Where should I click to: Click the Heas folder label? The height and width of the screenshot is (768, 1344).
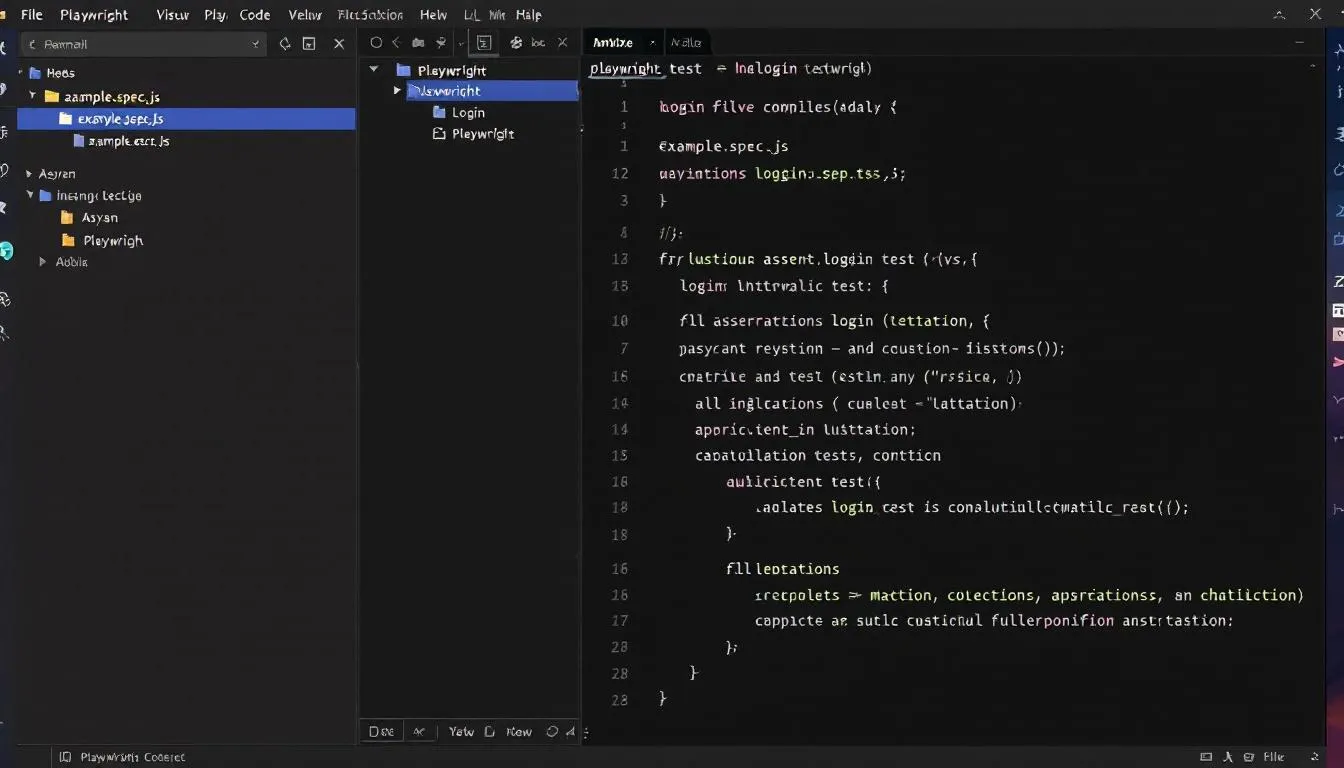point(60,73)
